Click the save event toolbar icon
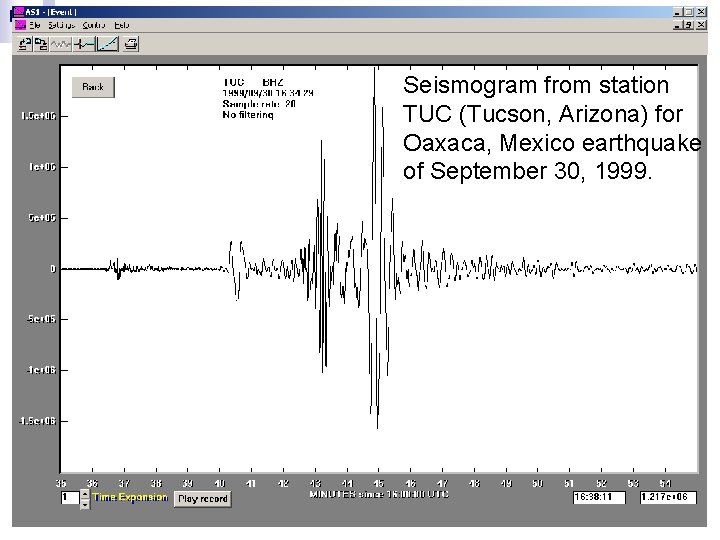The image size is (720, 540). [x=41, y=45]
